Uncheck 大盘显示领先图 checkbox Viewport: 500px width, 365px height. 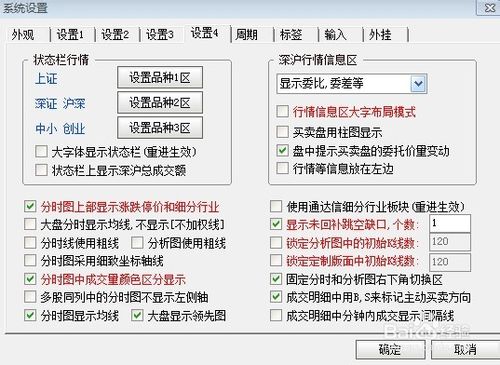pyautogui.click(x=137, y=315)
